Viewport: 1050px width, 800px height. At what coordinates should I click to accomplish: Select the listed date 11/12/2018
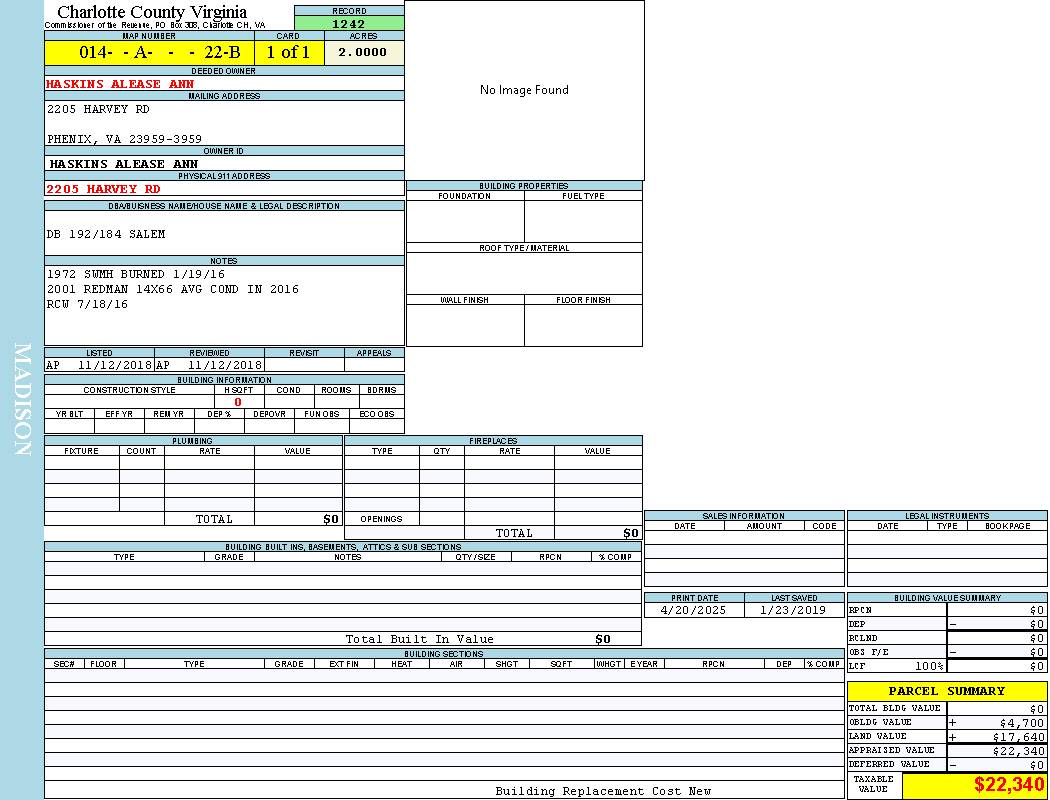[x=114, y=365]
